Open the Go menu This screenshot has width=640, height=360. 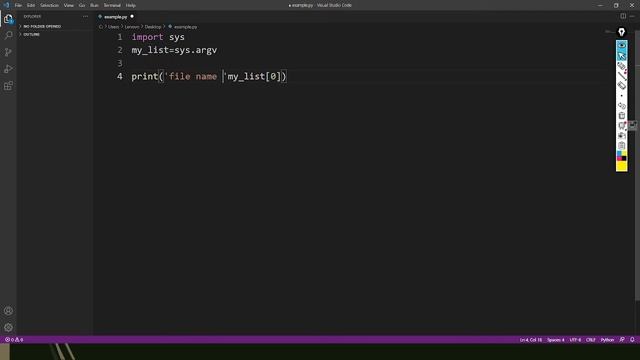pos(82,5)
